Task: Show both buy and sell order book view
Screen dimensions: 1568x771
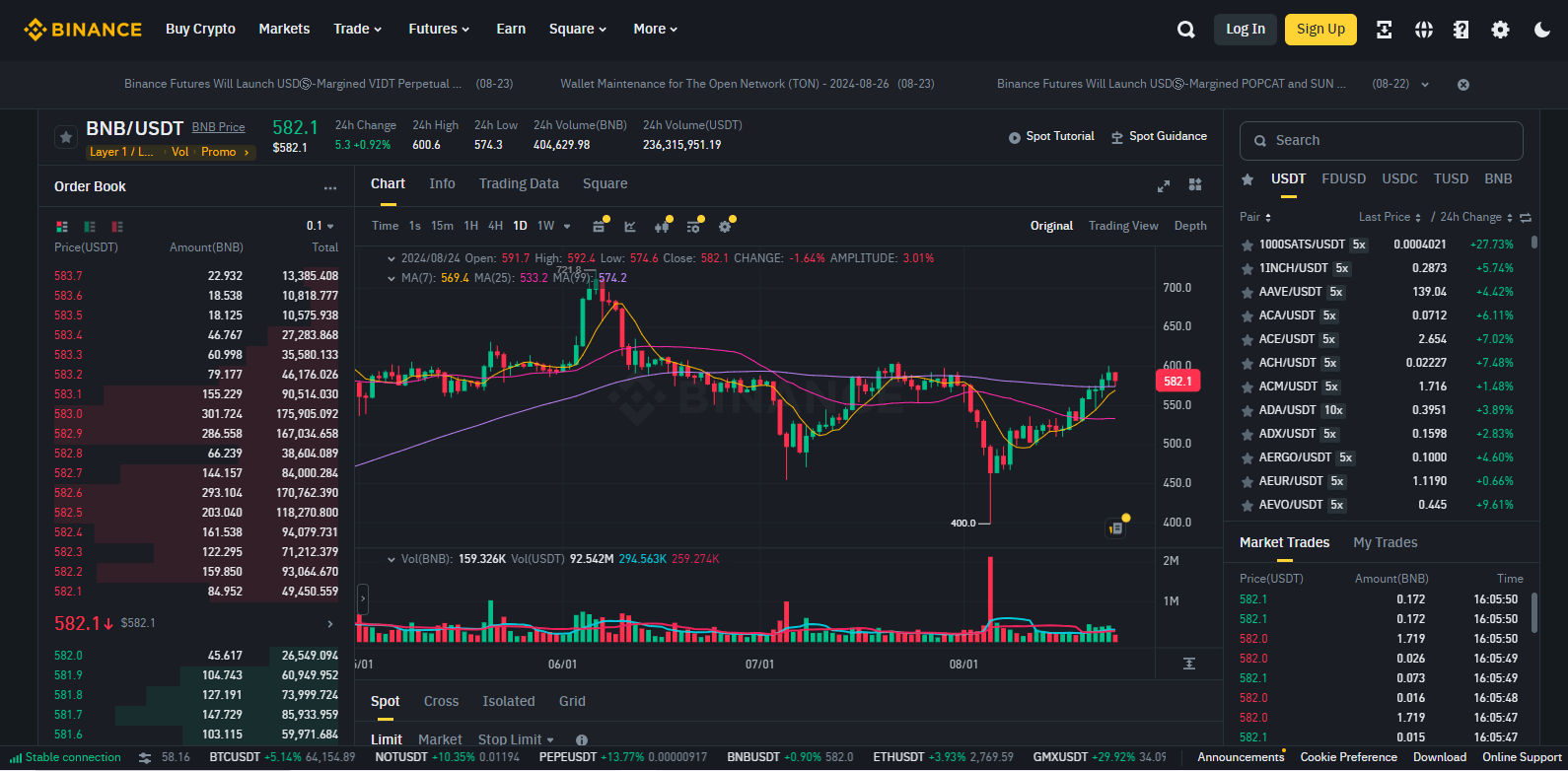Action: pos(62,227)
